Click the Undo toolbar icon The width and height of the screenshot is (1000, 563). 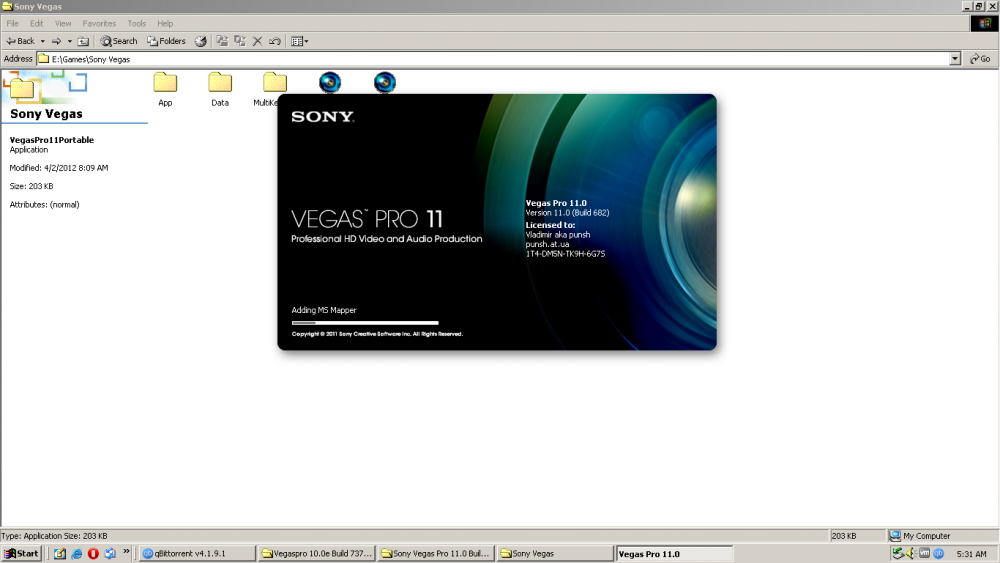(274, 41)
